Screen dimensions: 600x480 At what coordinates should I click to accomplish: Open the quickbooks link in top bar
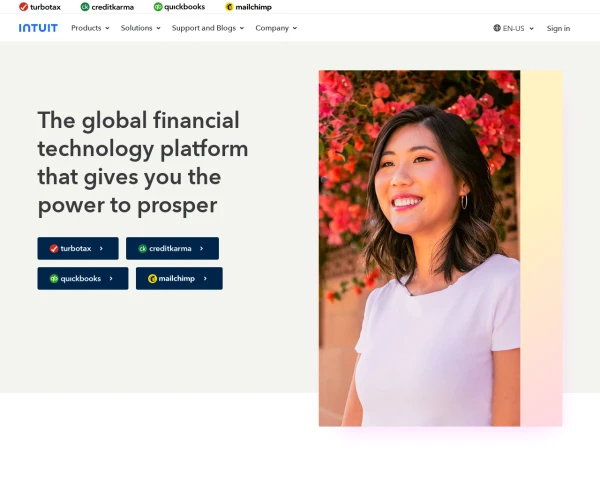(x=179, y=7)
